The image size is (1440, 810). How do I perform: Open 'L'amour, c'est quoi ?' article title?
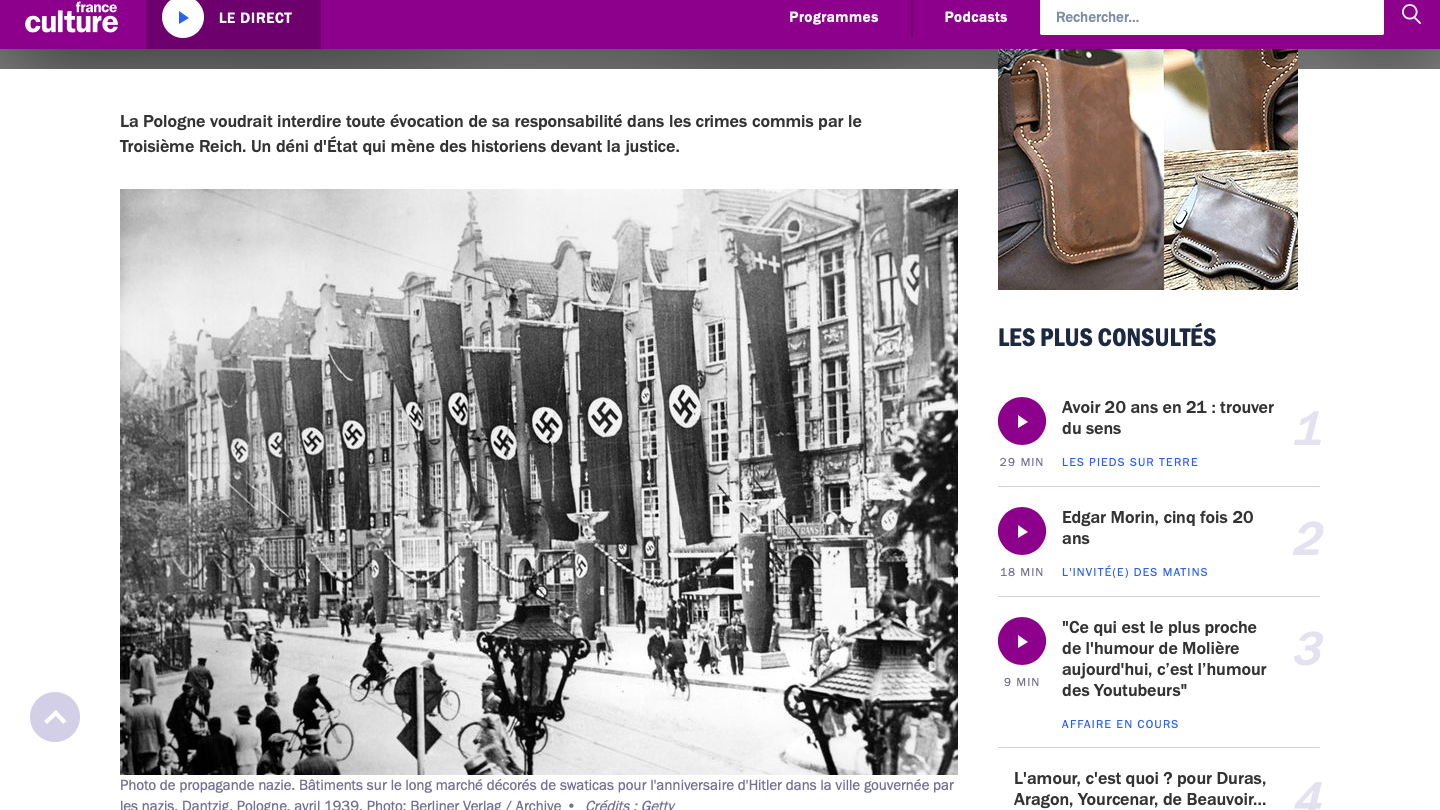tap(1140, 788)
